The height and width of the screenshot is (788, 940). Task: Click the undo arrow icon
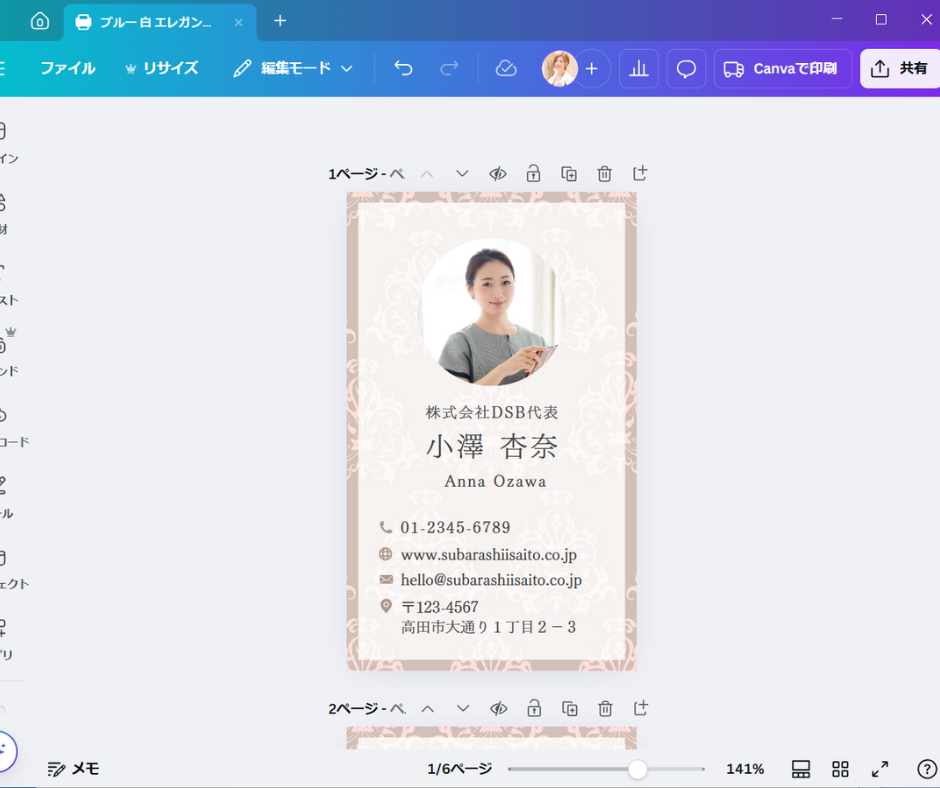pos(403,68)
